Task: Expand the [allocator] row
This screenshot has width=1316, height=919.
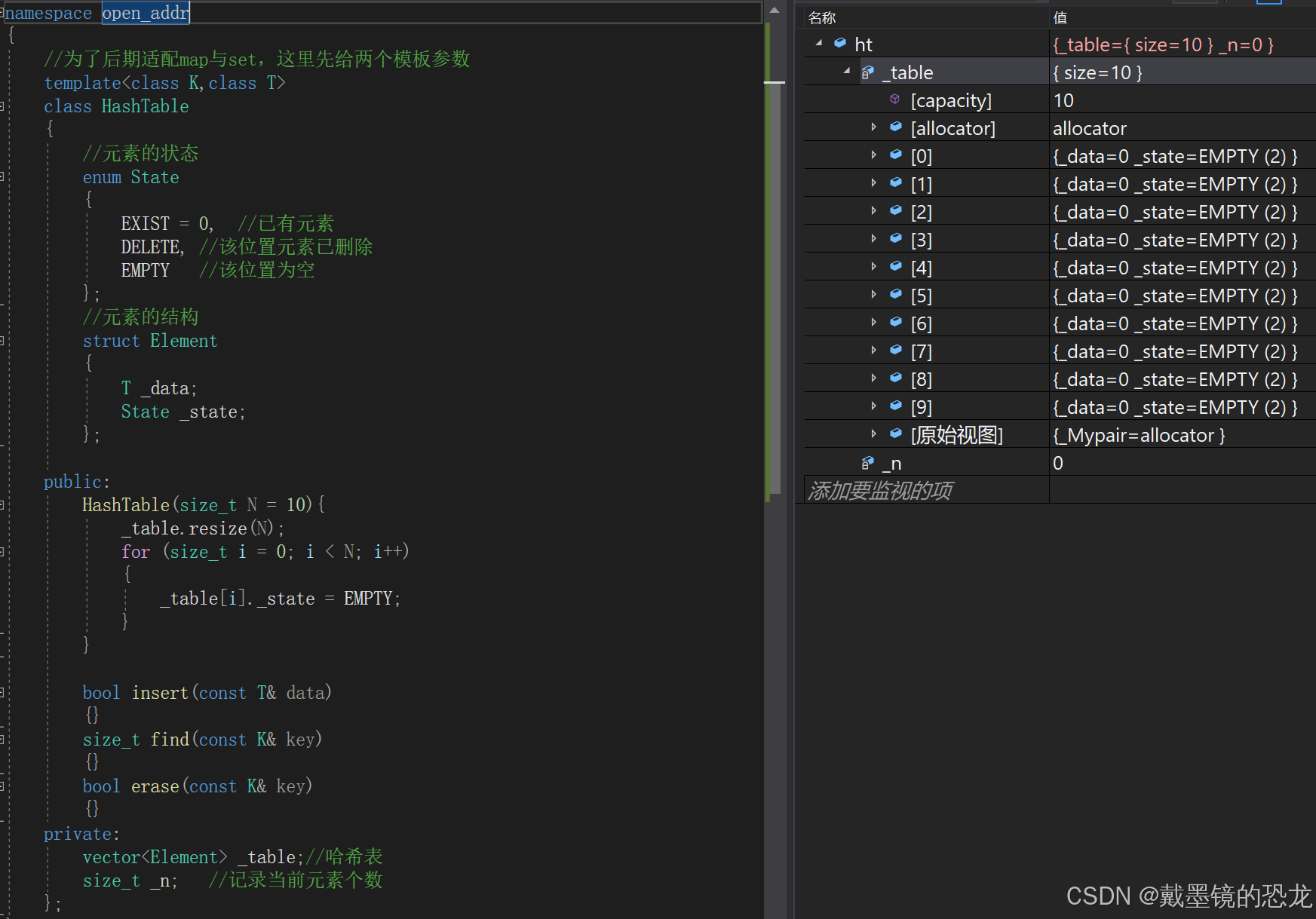Action: point(874,127)
